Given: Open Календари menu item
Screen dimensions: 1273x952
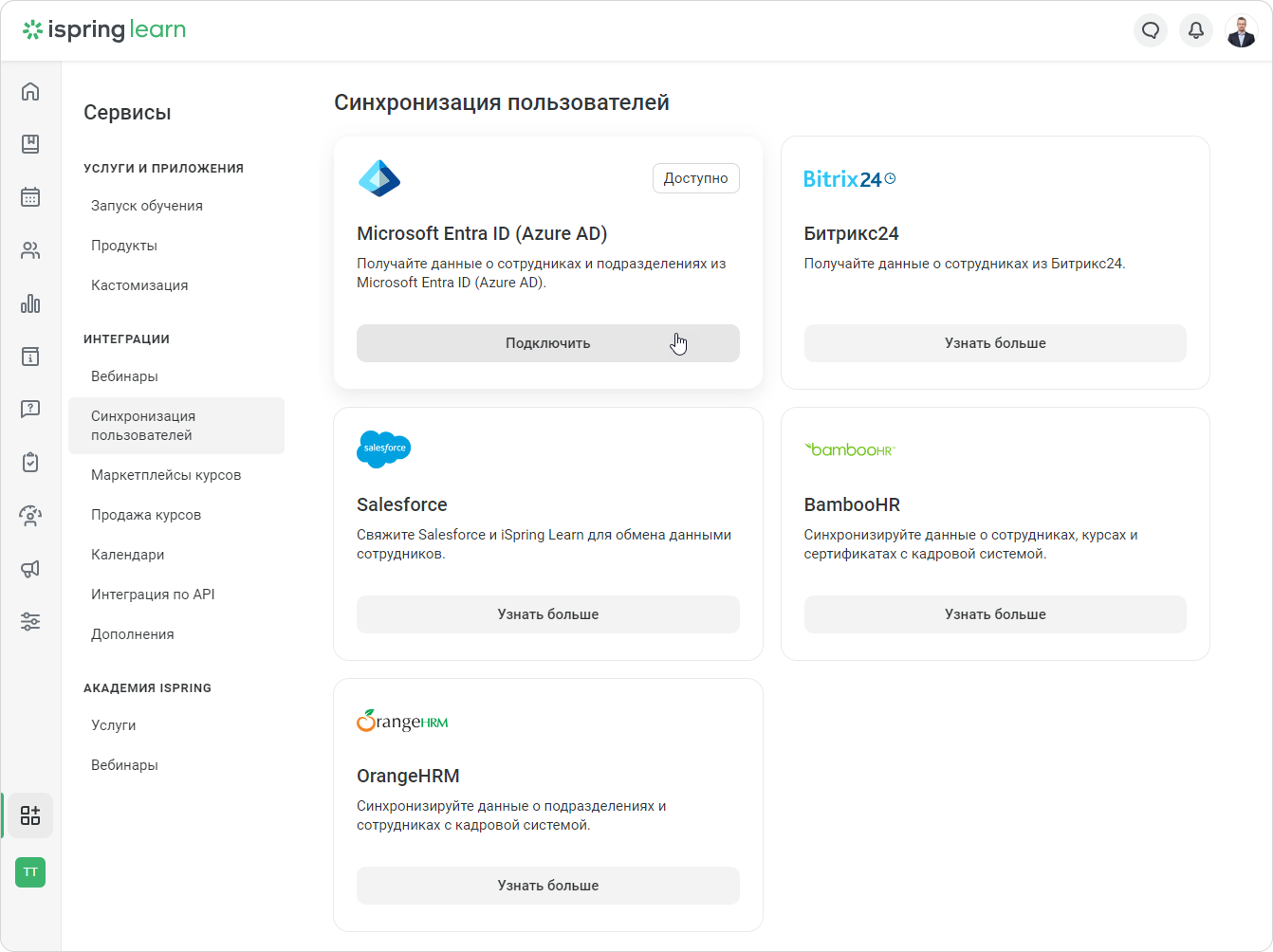Looking at the screenshot, I should (128, 555).
